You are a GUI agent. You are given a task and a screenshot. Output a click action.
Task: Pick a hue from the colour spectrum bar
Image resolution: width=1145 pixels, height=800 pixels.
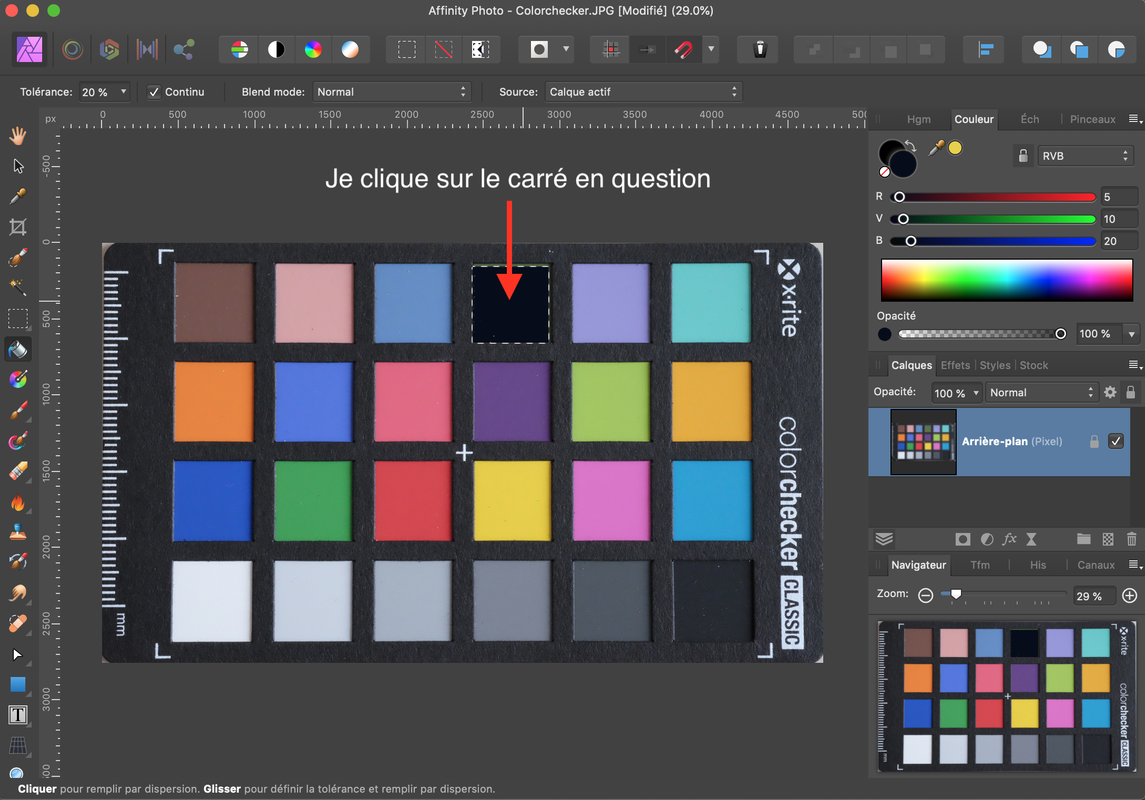tap(1007, 280)
